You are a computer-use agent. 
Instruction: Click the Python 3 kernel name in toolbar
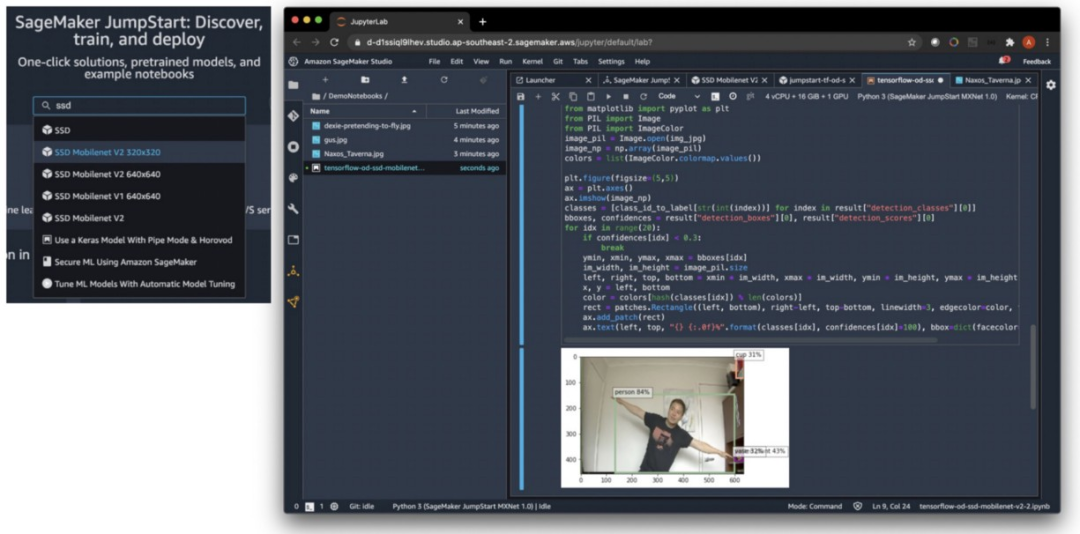tap(927, 96)
